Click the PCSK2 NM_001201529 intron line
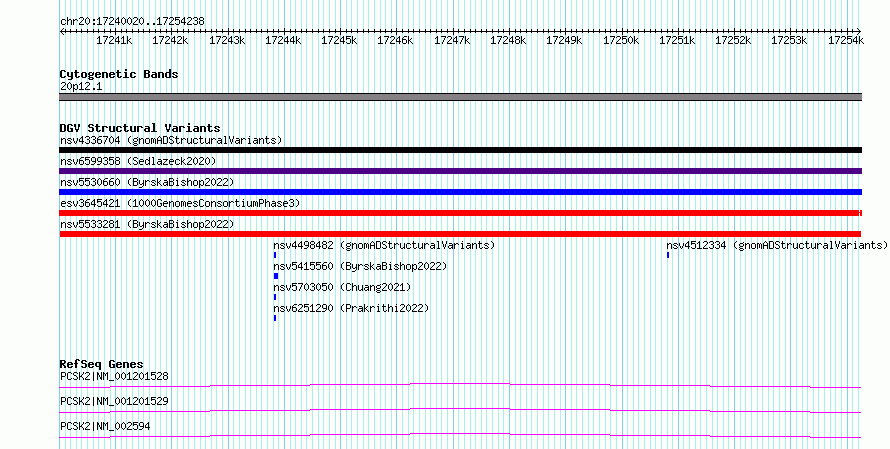Screen dimensions: 890x449 point(460,410)
